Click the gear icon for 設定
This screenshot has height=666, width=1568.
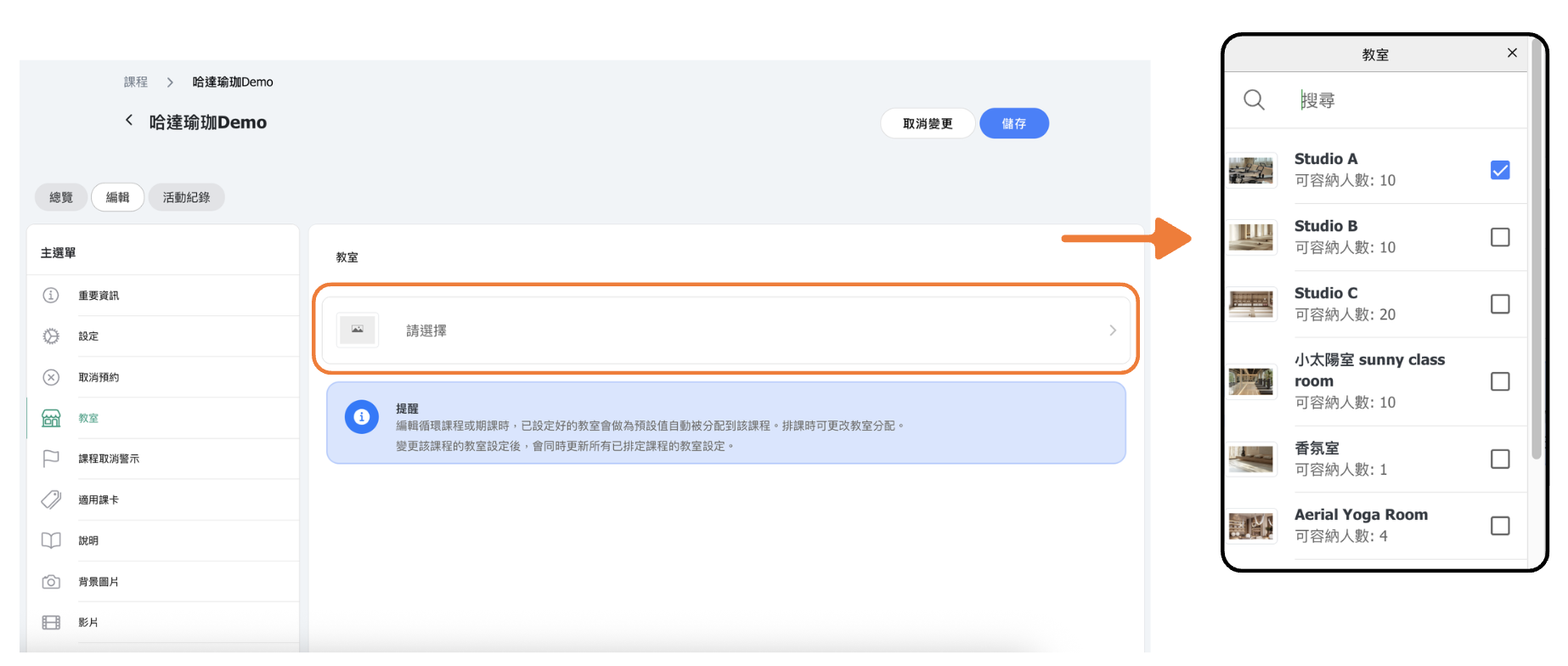click(51, 336)
